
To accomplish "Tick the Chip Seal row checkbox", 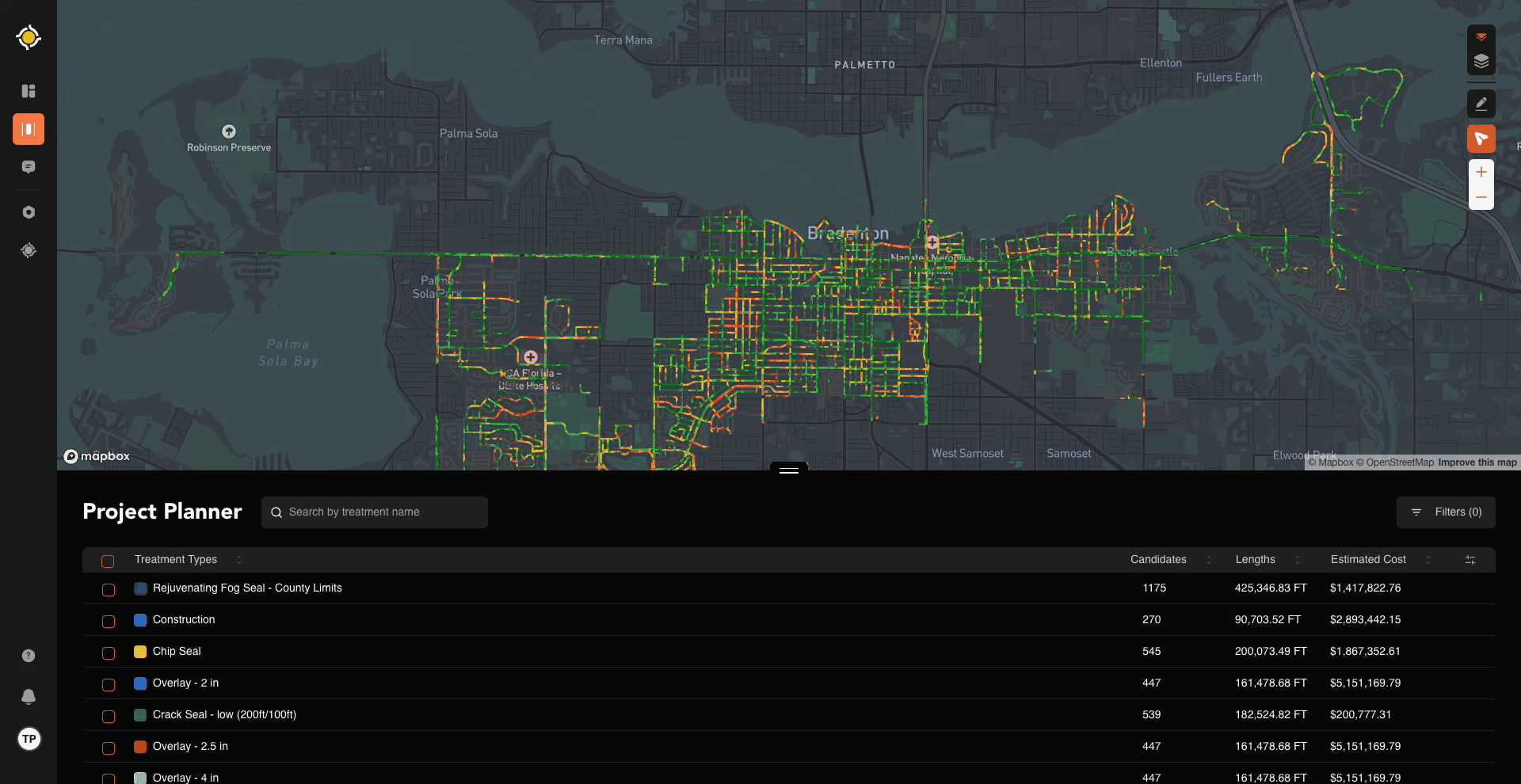I will [109, 653].
